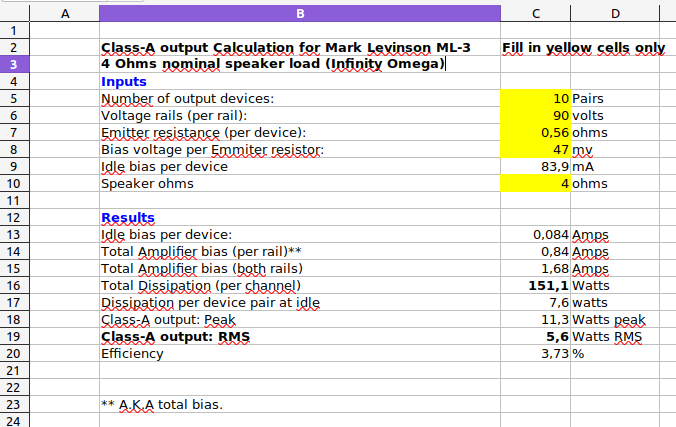Click the title cell 'Class-A output Calculation for Mark Levinson ML-3'
The width and height of the screenshot is (676, 427).
(x=300, y=47)
